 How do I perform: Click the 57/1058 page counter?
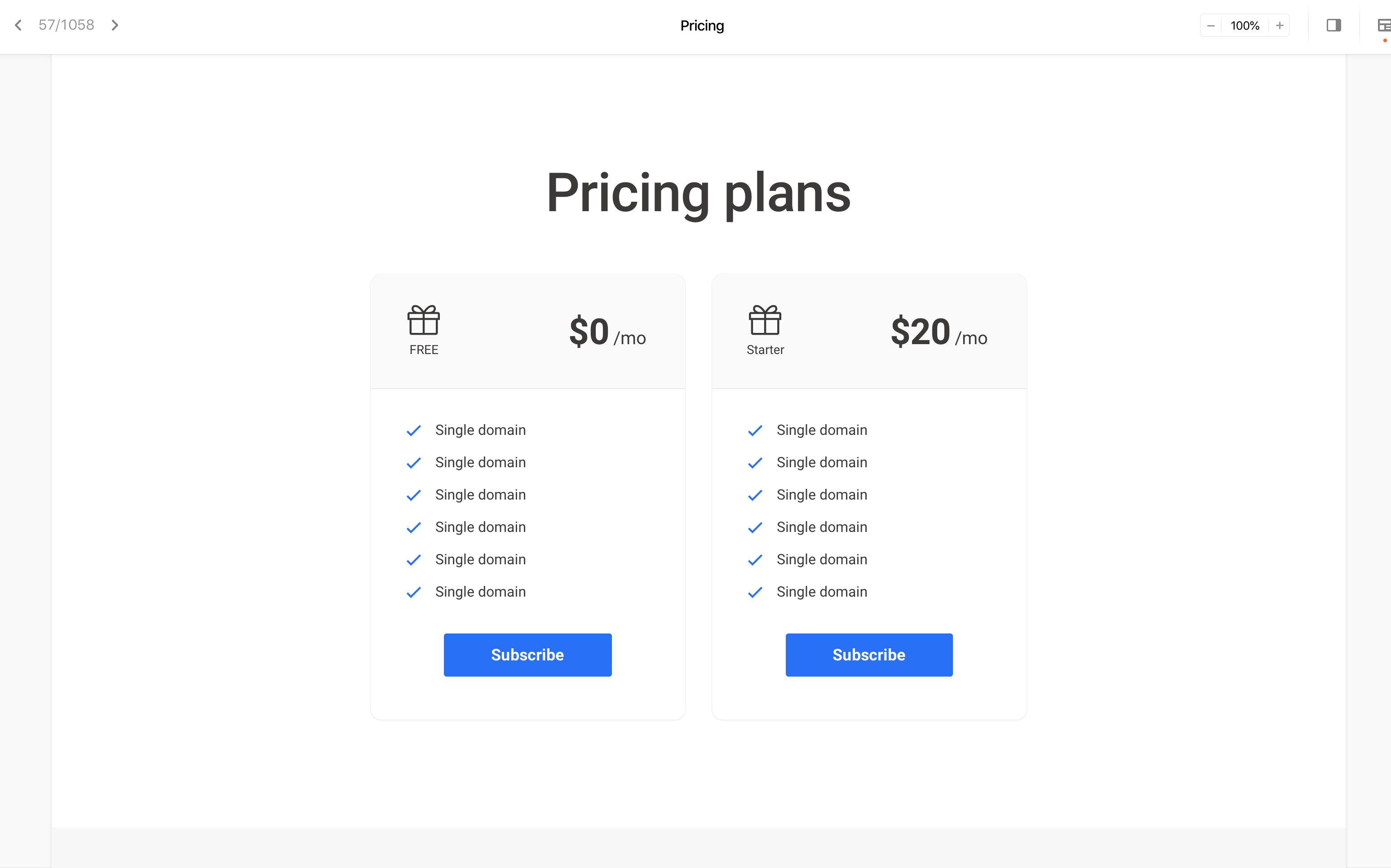coord(66,25)
